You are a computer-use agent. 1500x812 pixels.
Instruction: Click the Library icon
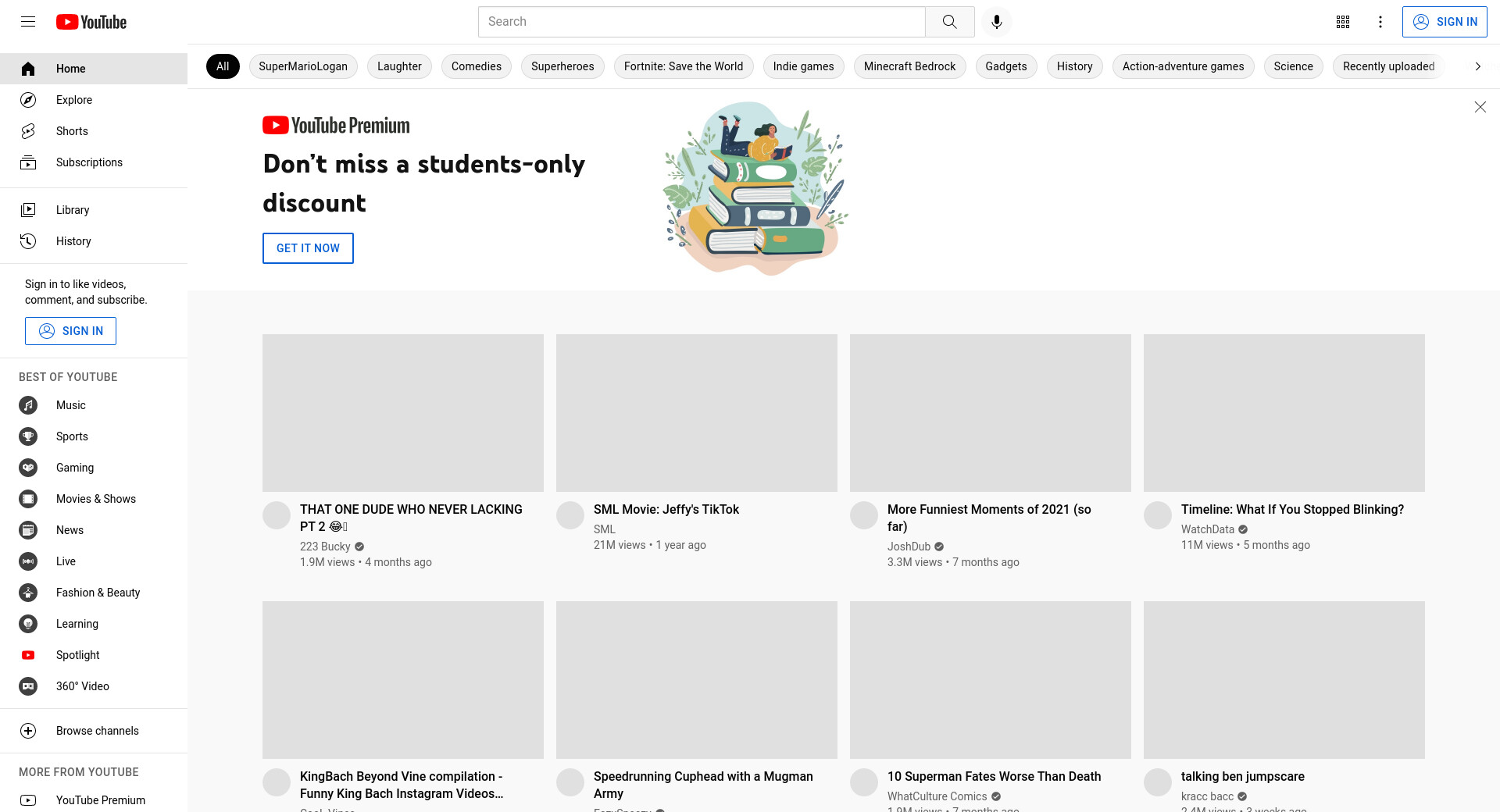pyautogui.click(x=28, y=210)
